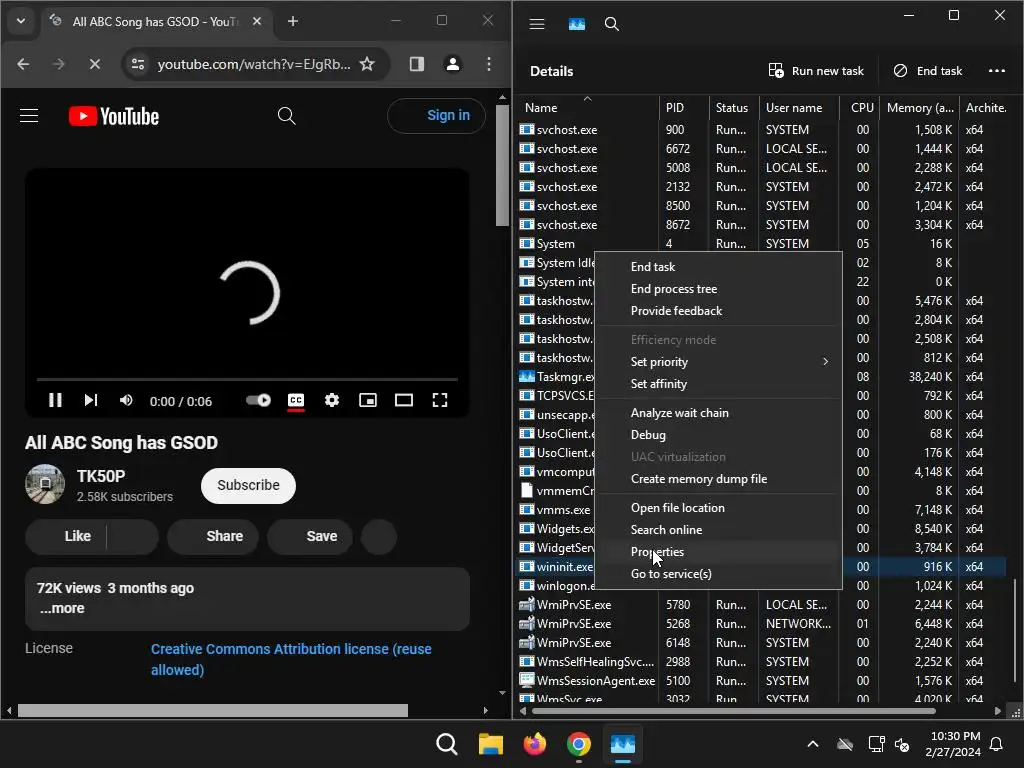Open the TK50P channel avatar
1024x768 pixels.
click(45, 484)
